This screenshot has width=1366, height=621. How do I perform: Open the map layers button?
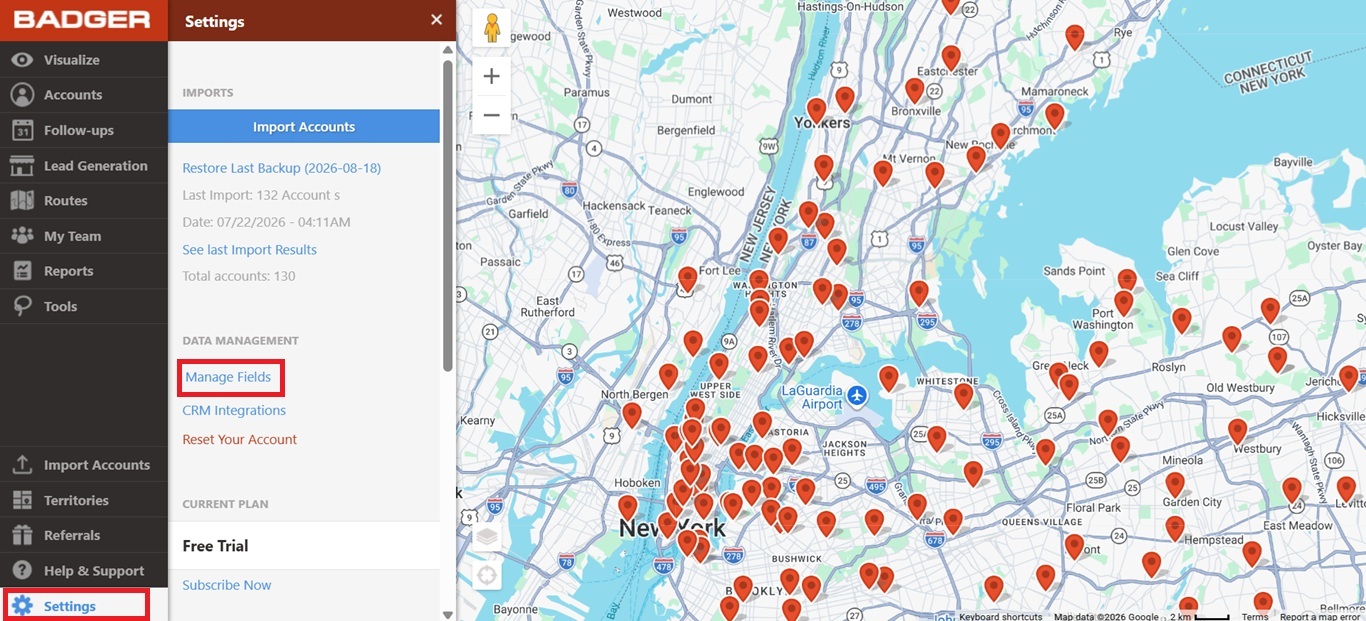coord(487,537)
